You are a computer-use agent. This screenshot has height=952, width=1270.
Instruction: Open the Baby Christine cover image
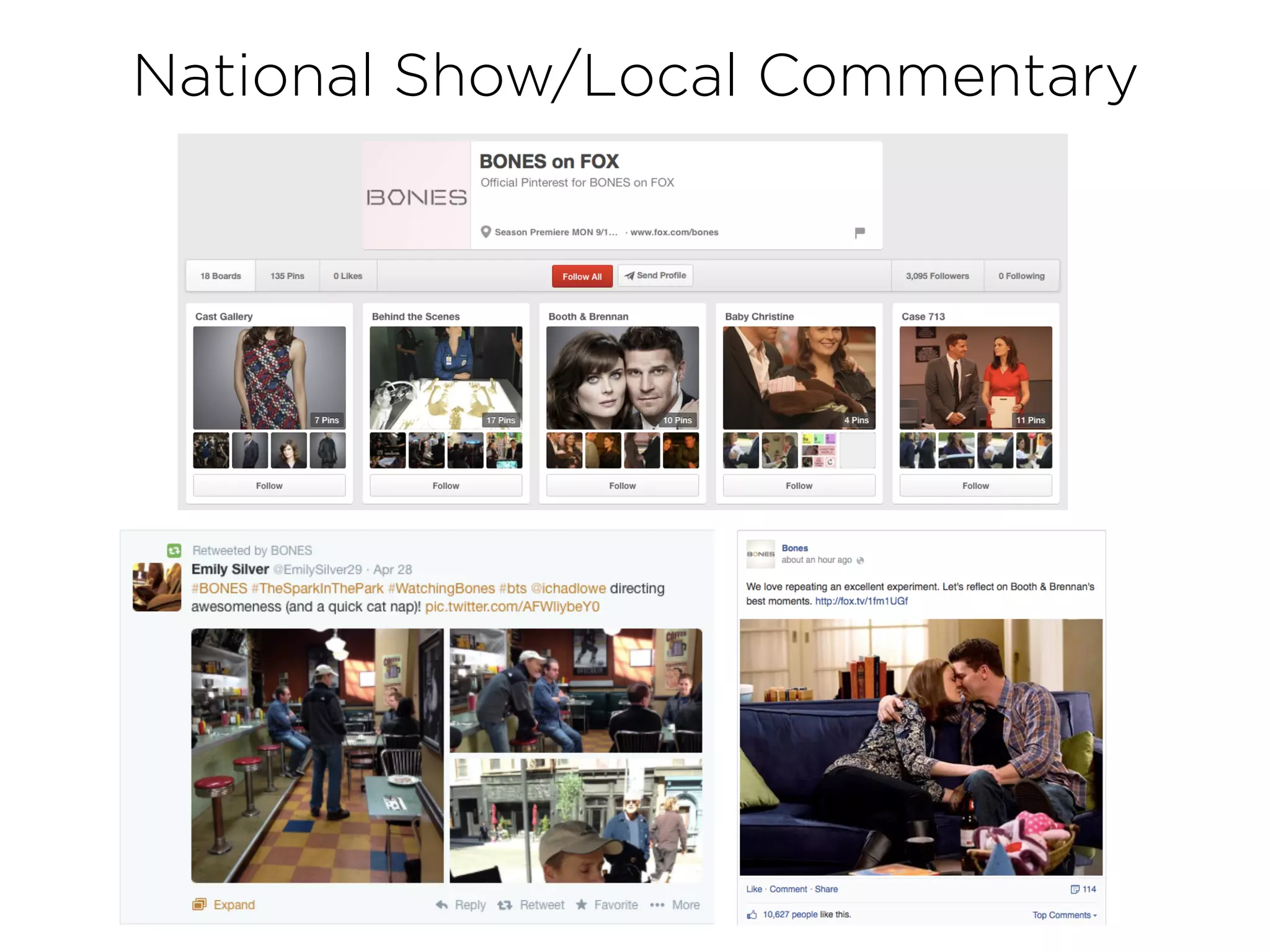tap(799, 378)
